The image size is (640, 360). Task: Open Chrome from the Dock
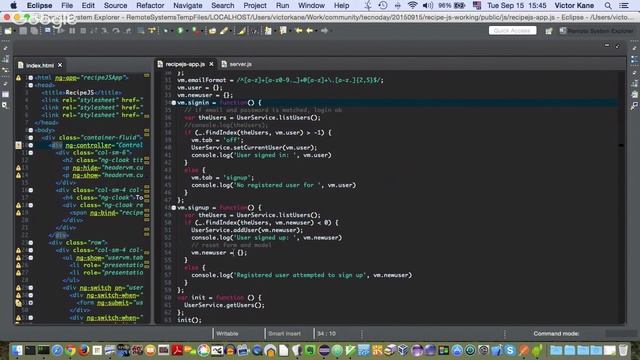71,350
